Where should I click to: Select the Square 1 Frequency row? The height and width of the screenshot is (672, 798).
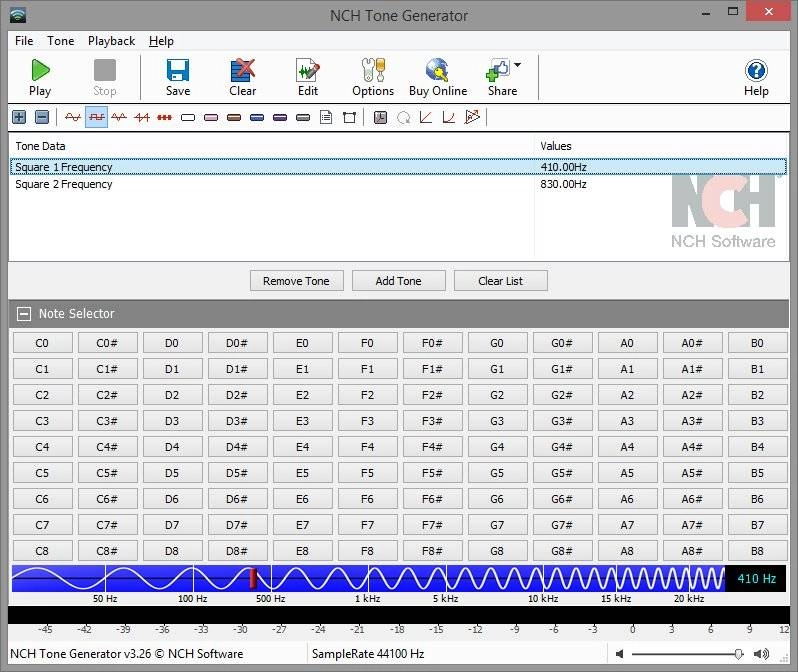pos(398,167)
